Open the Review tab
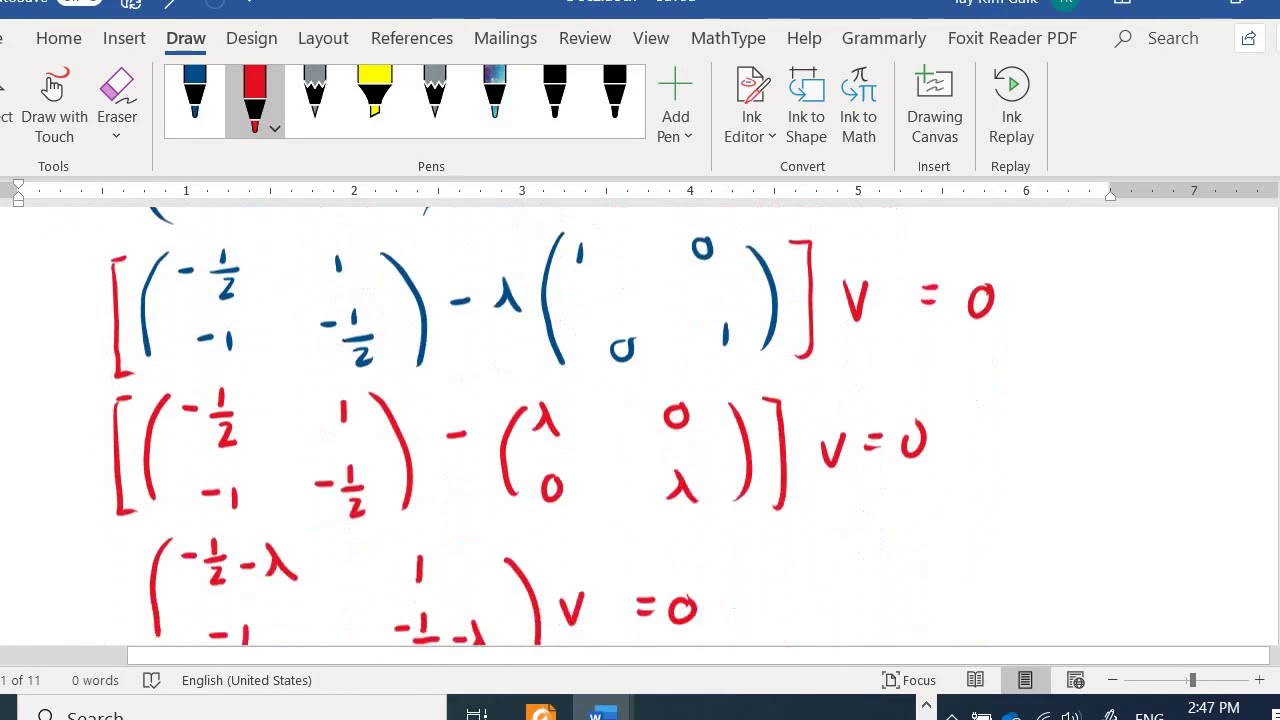This screenshot has width=1280, height=720. click(585, 38)
